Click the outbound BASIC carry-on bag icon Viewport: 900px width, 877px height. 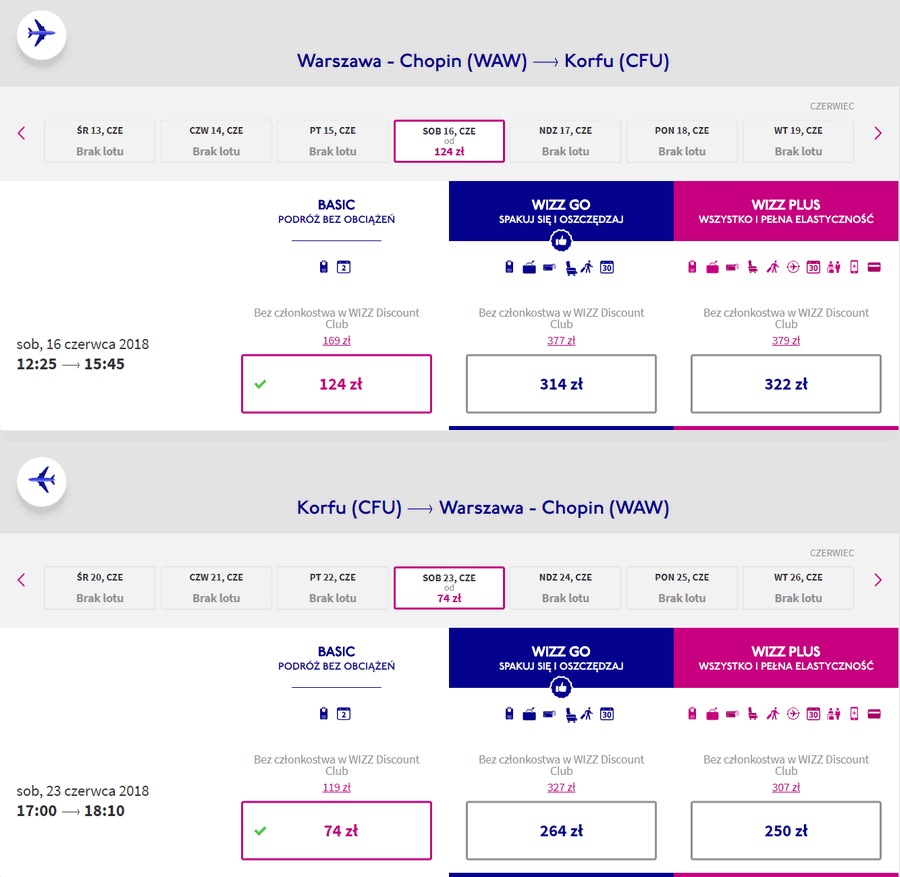coord(324,267)
